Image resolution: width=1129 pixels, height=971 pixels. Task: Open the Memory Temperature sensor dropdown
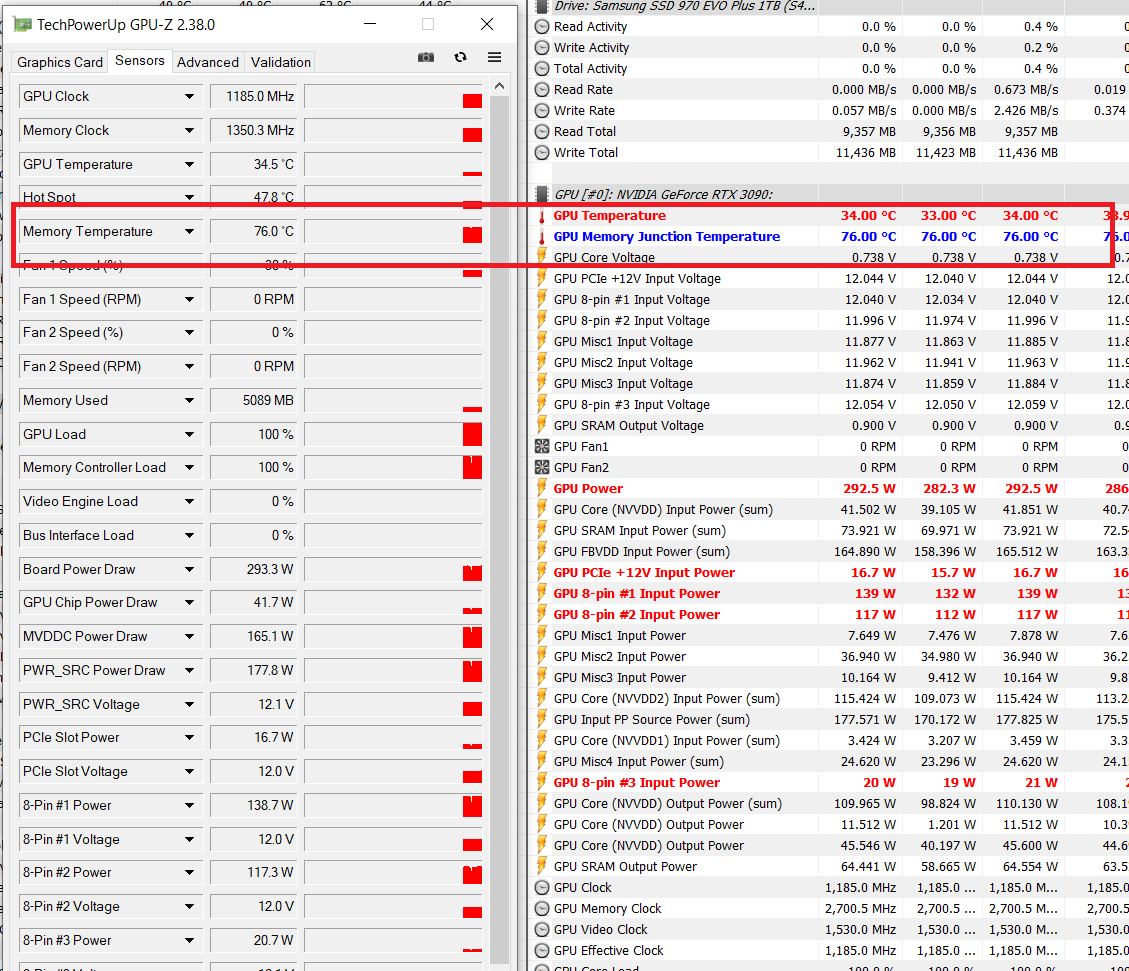(189, 232)
